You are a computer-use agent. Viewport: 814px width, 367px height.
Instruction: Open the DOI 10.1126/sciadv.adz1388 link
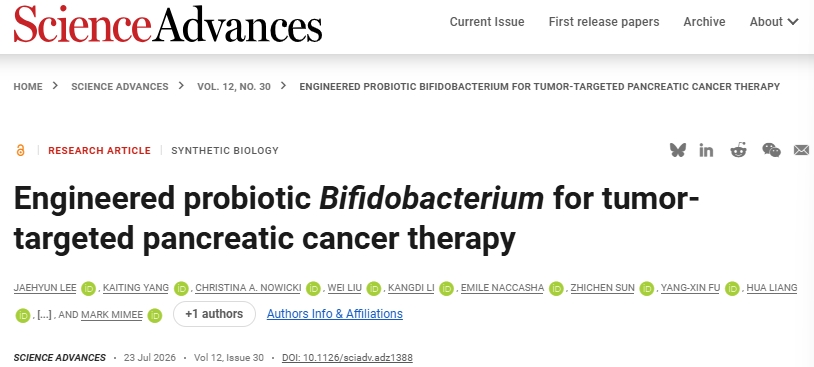point(347,358)
